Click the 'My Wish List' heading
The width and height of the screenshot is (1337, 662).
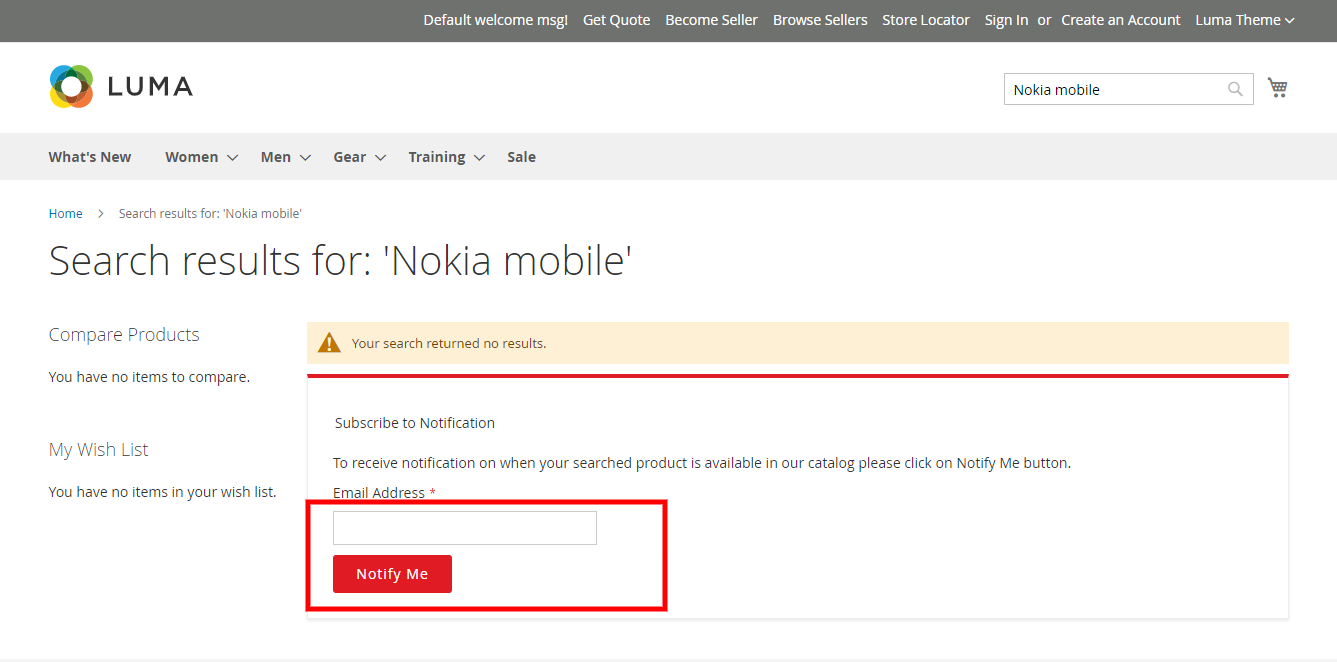[x=99, y=450]
